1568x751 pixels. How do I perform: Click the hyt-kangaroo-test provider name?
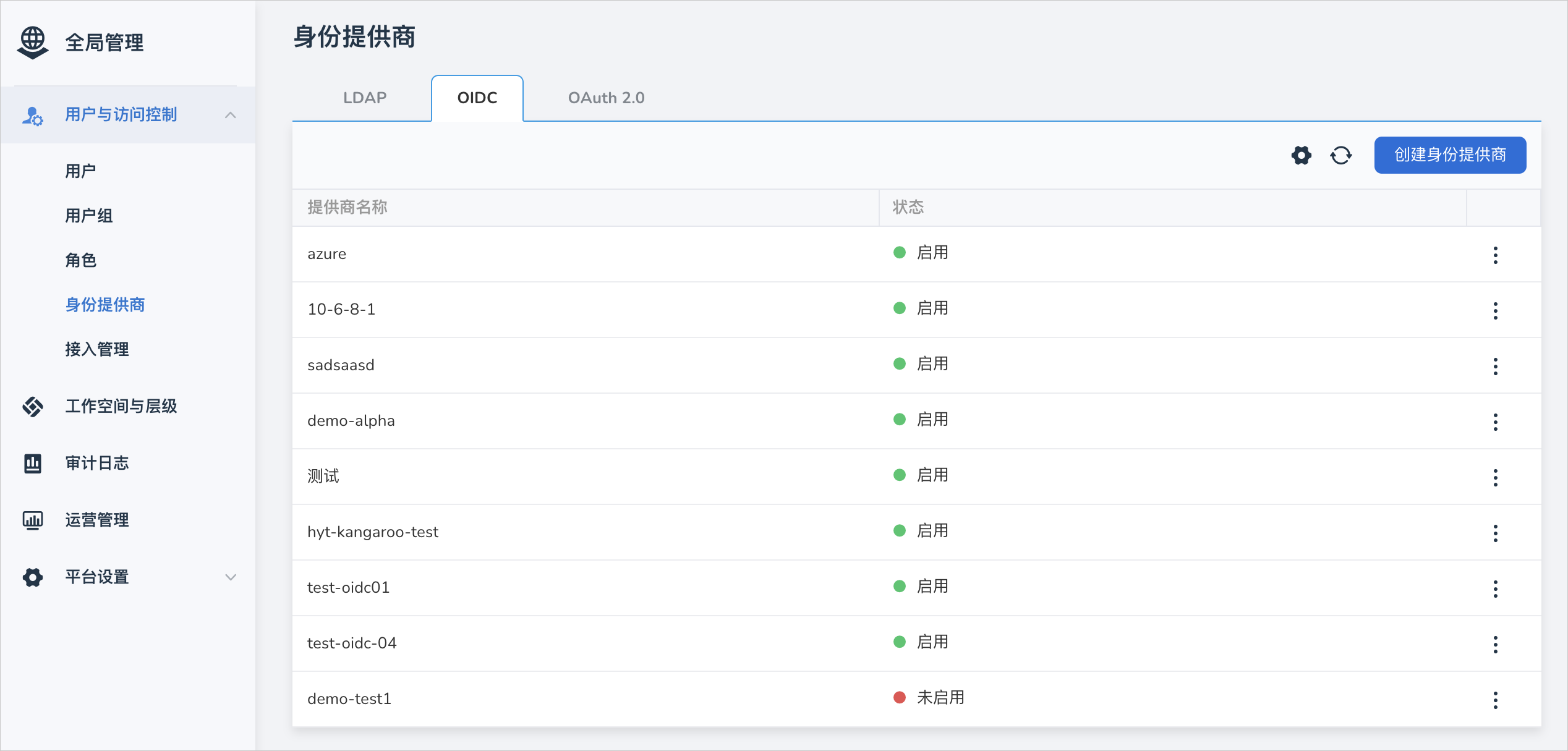point(373,532)
